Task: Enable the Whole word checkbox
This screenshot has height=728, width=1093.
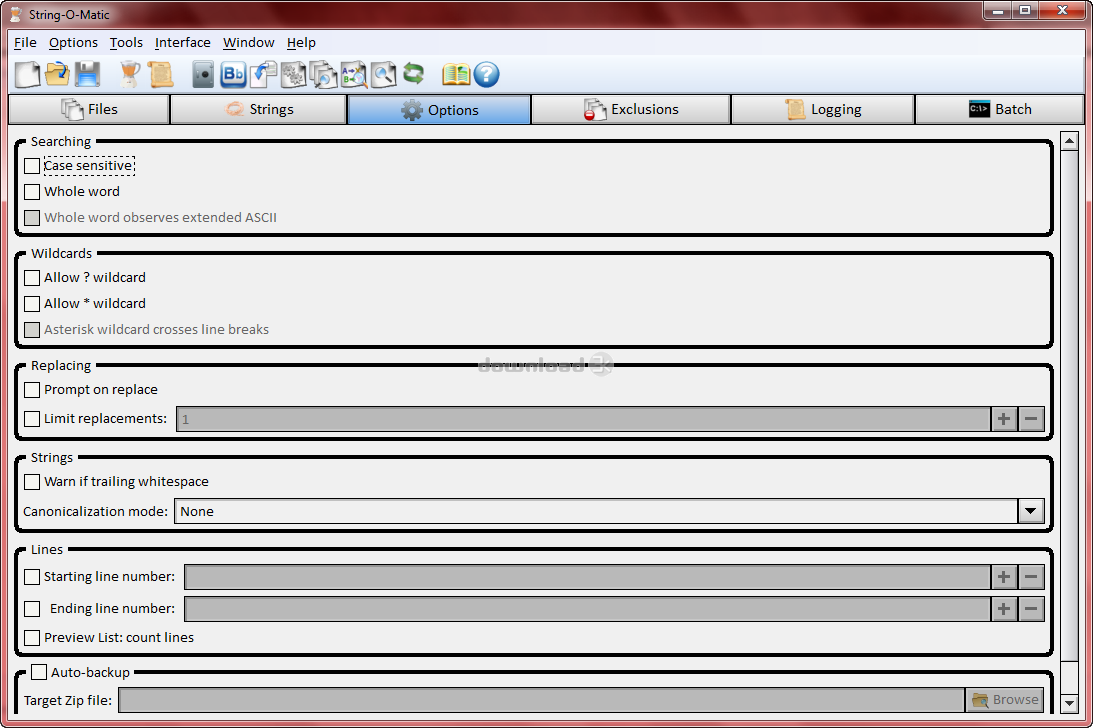Action: [x=32, y=192]
